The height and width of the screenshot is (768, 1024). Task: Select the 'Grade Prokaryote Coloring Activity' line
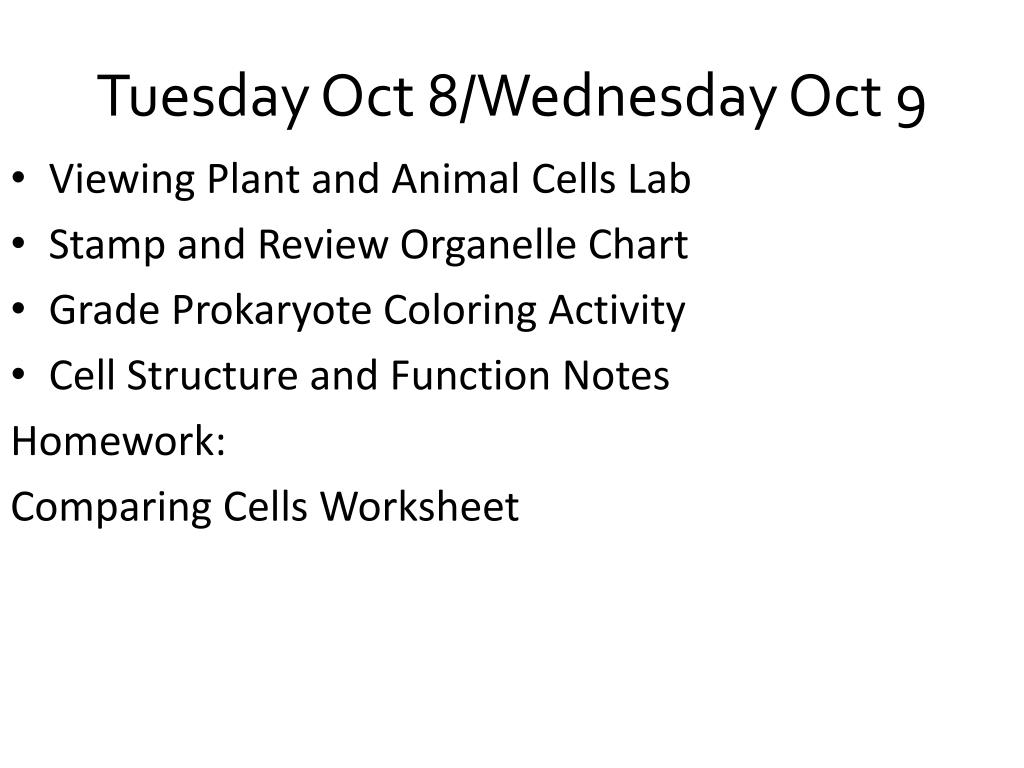click(367, 310)
